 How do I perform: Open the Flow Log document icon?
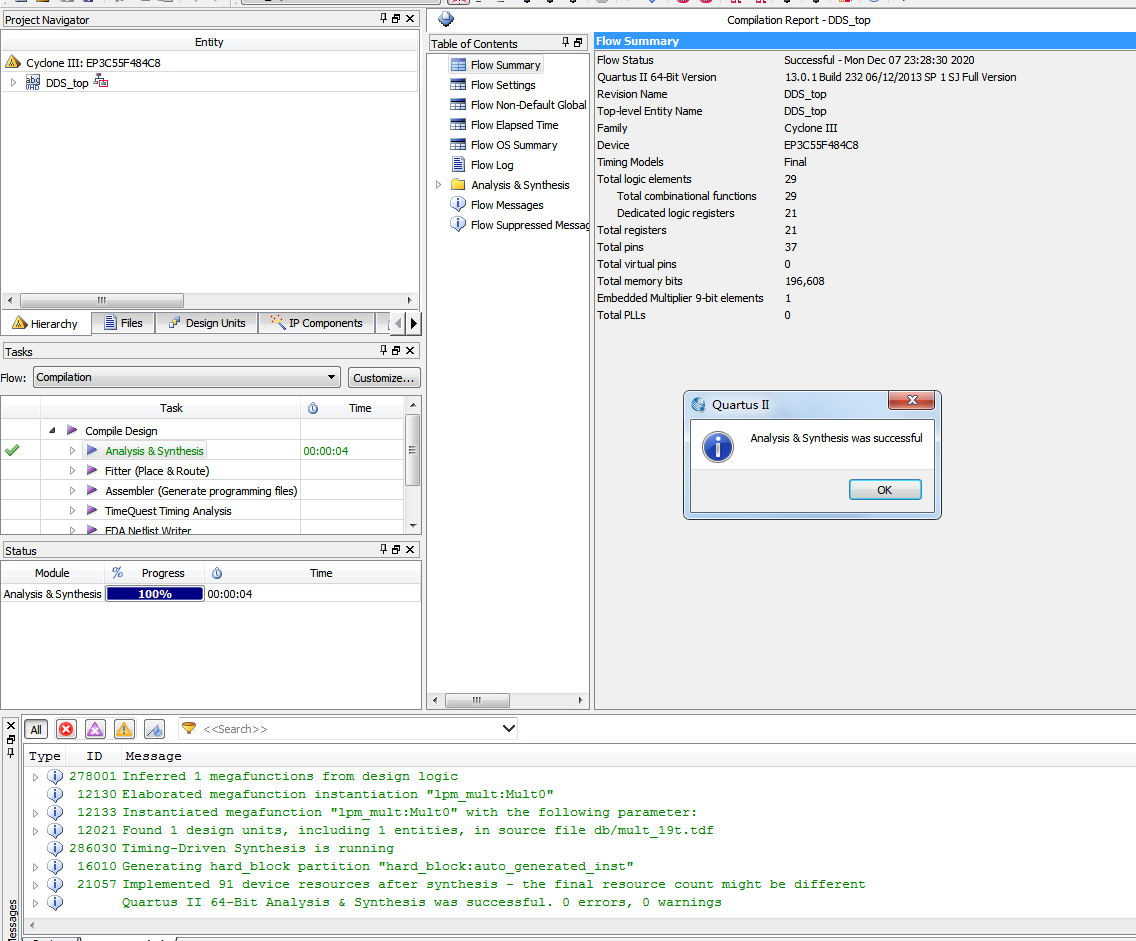click(458, 165)
